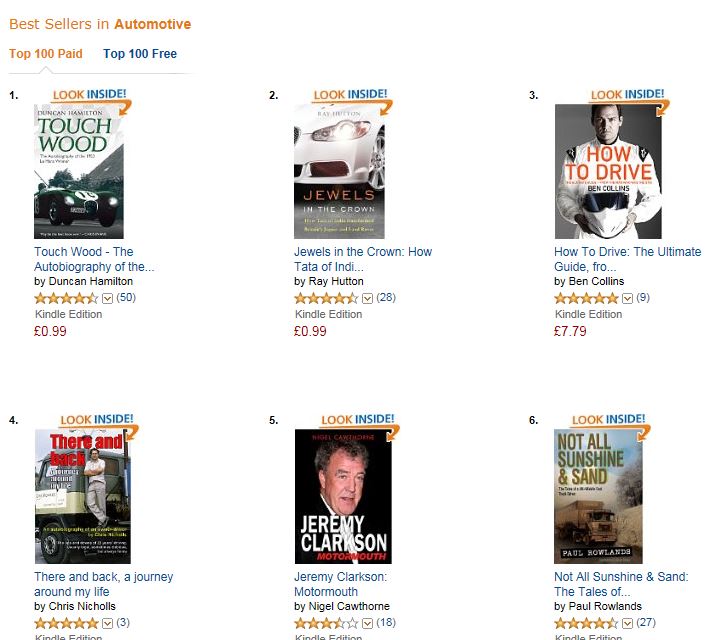The image size is (714, 640).
Task: Click star rating for Touch Wood
Action: tap(66, 298)
